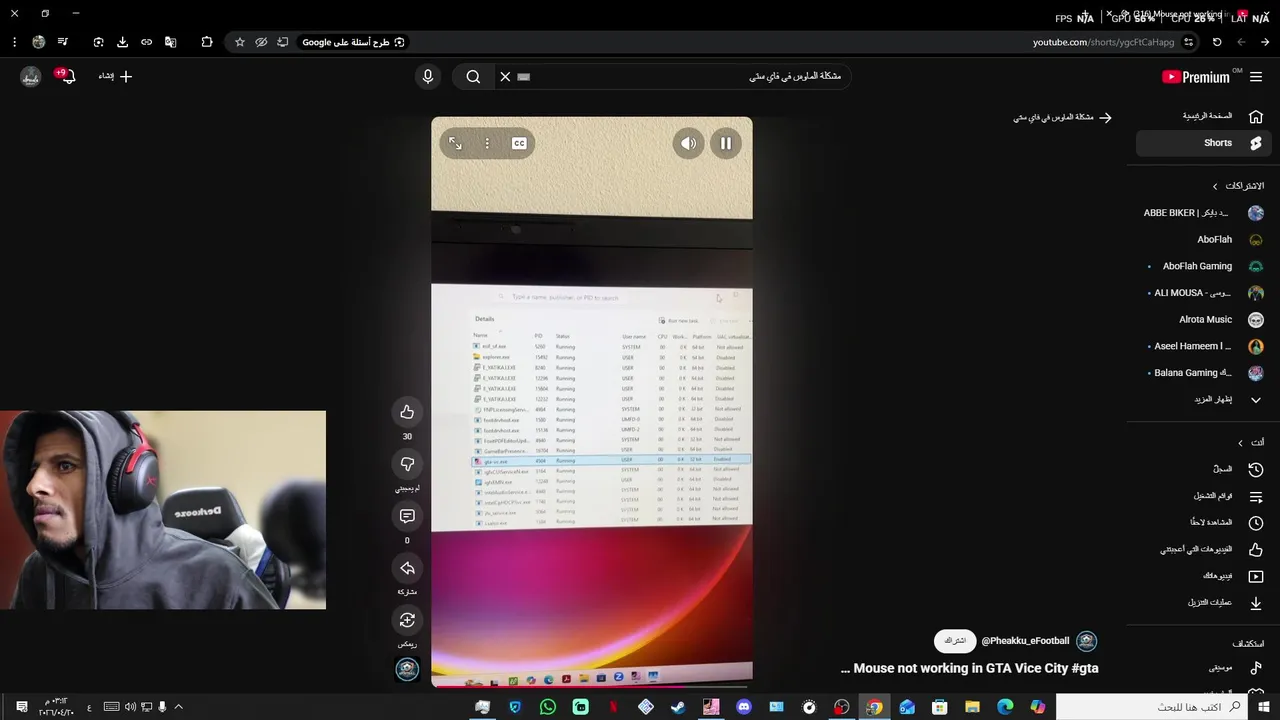
Task: Open Music in the Explore section
Action: [1204, 667]
